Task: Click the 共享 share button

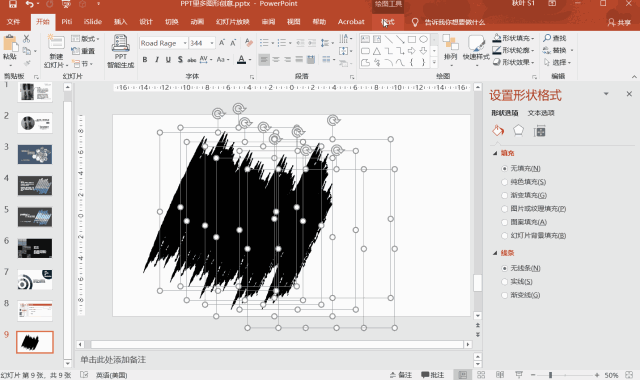Action: pos(619,22)
